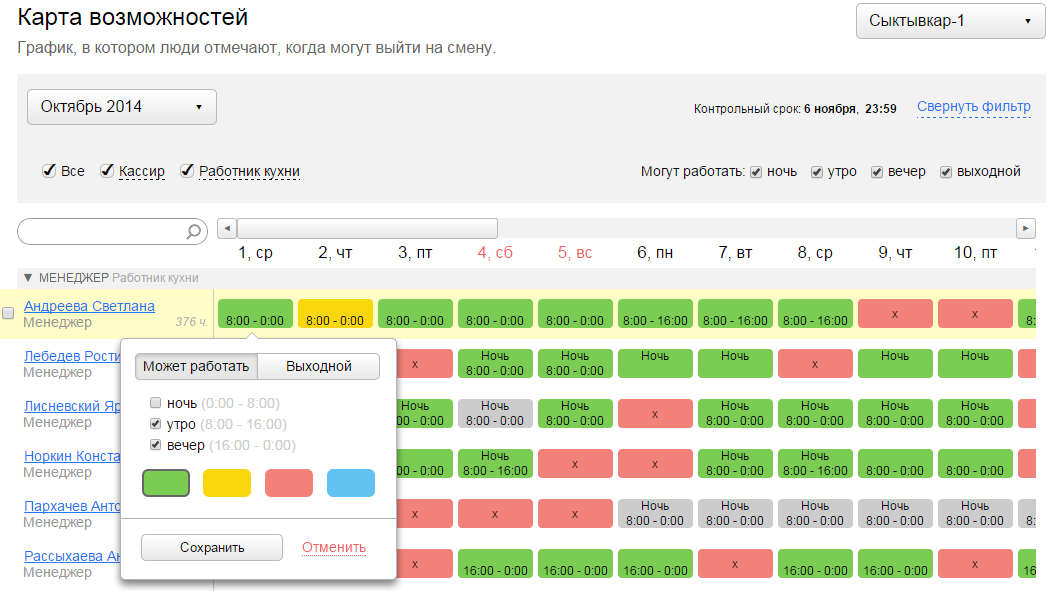Select the checkbox next to Андреева Светлана
1050x591 pixels.
coord(8,313)
